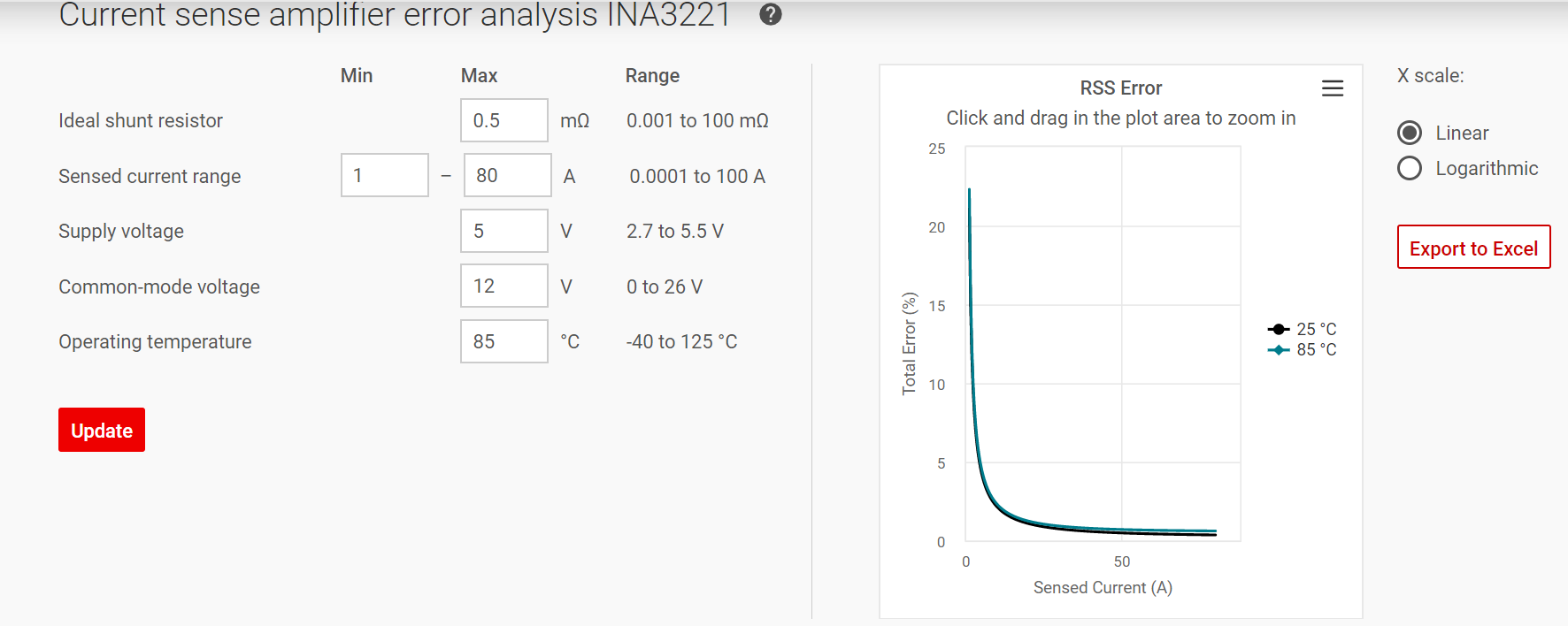
Task: Click the 'Common-mode voltage' label
Action: (x=159, y=286)
